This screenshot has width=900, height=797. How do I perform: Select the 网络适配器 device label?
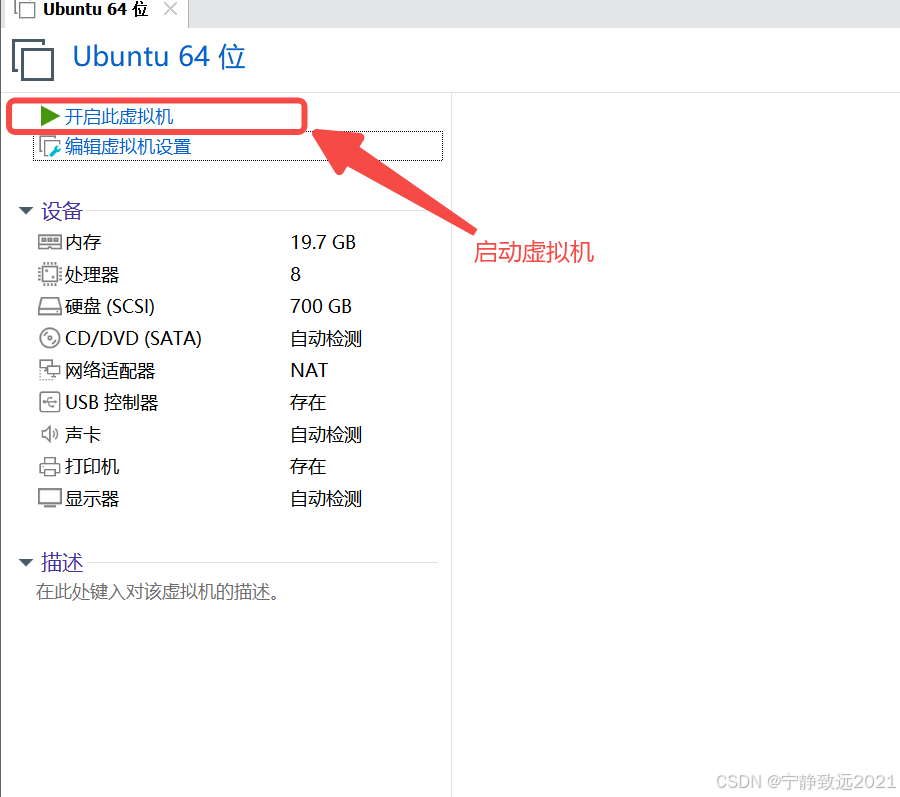point(110,371)
